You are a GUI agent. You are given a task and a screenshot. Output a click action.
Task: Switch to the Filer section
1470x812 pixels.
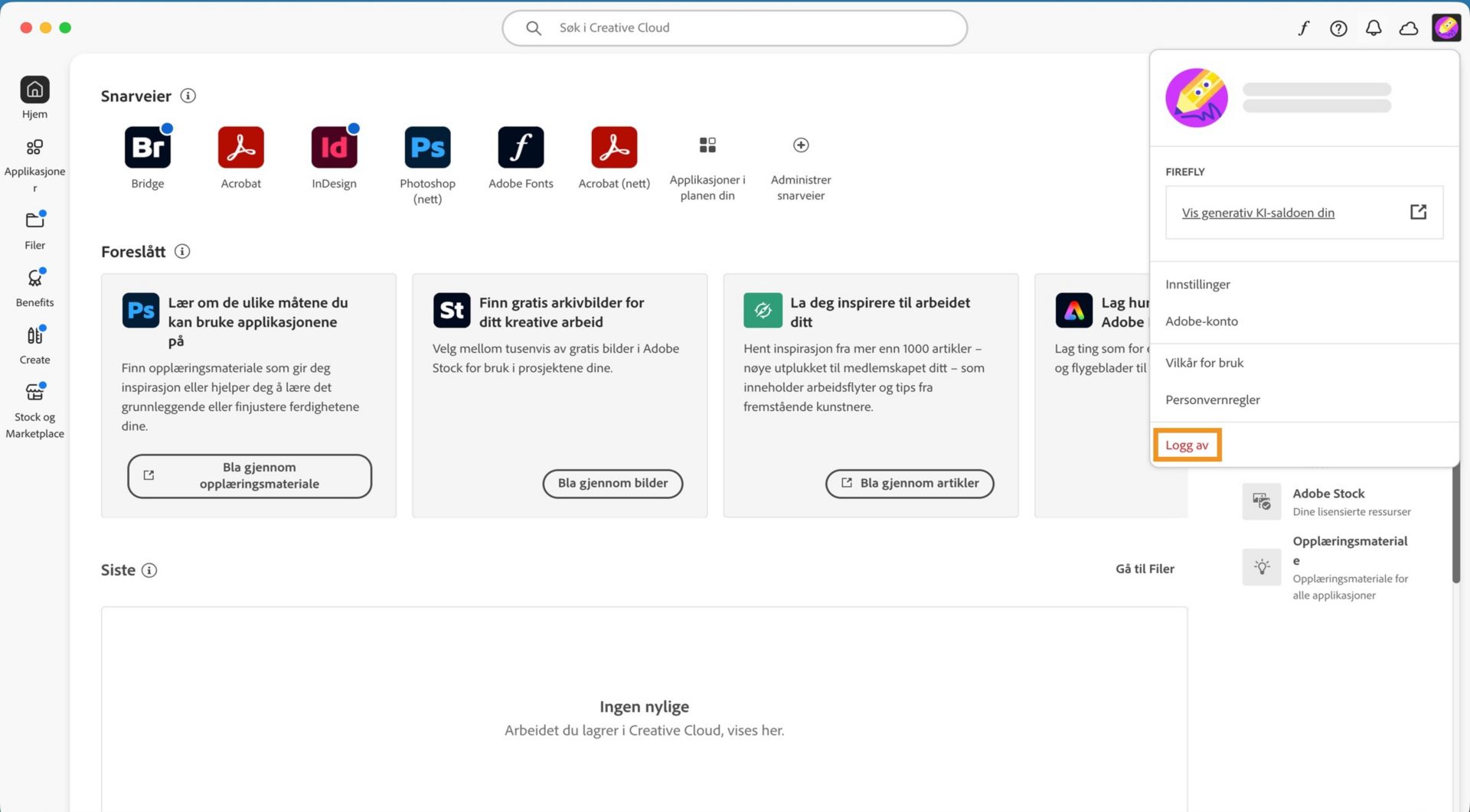pos(34,228)
